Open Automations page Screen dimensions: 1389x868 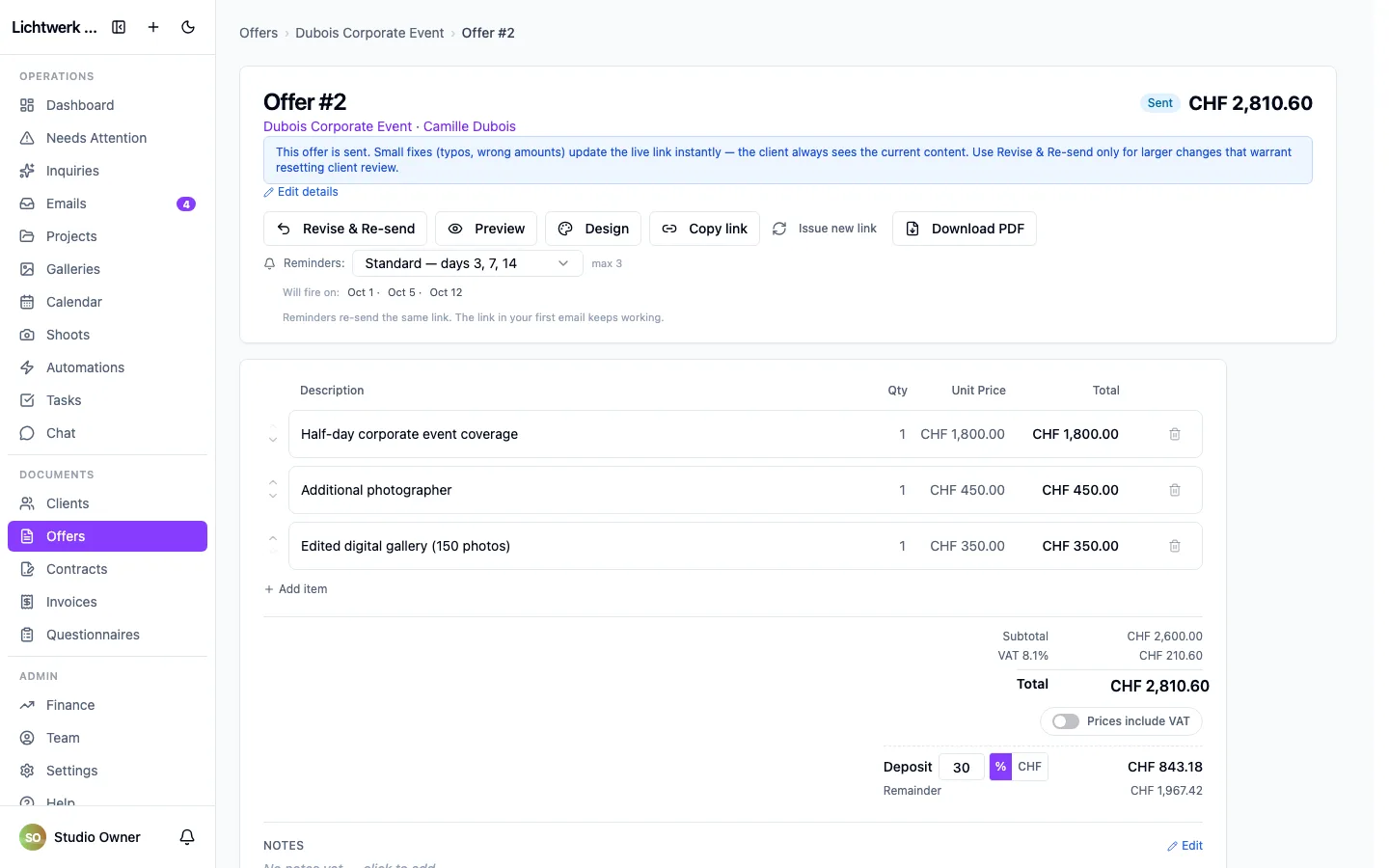pyautogui.click(x=107, y=367)
